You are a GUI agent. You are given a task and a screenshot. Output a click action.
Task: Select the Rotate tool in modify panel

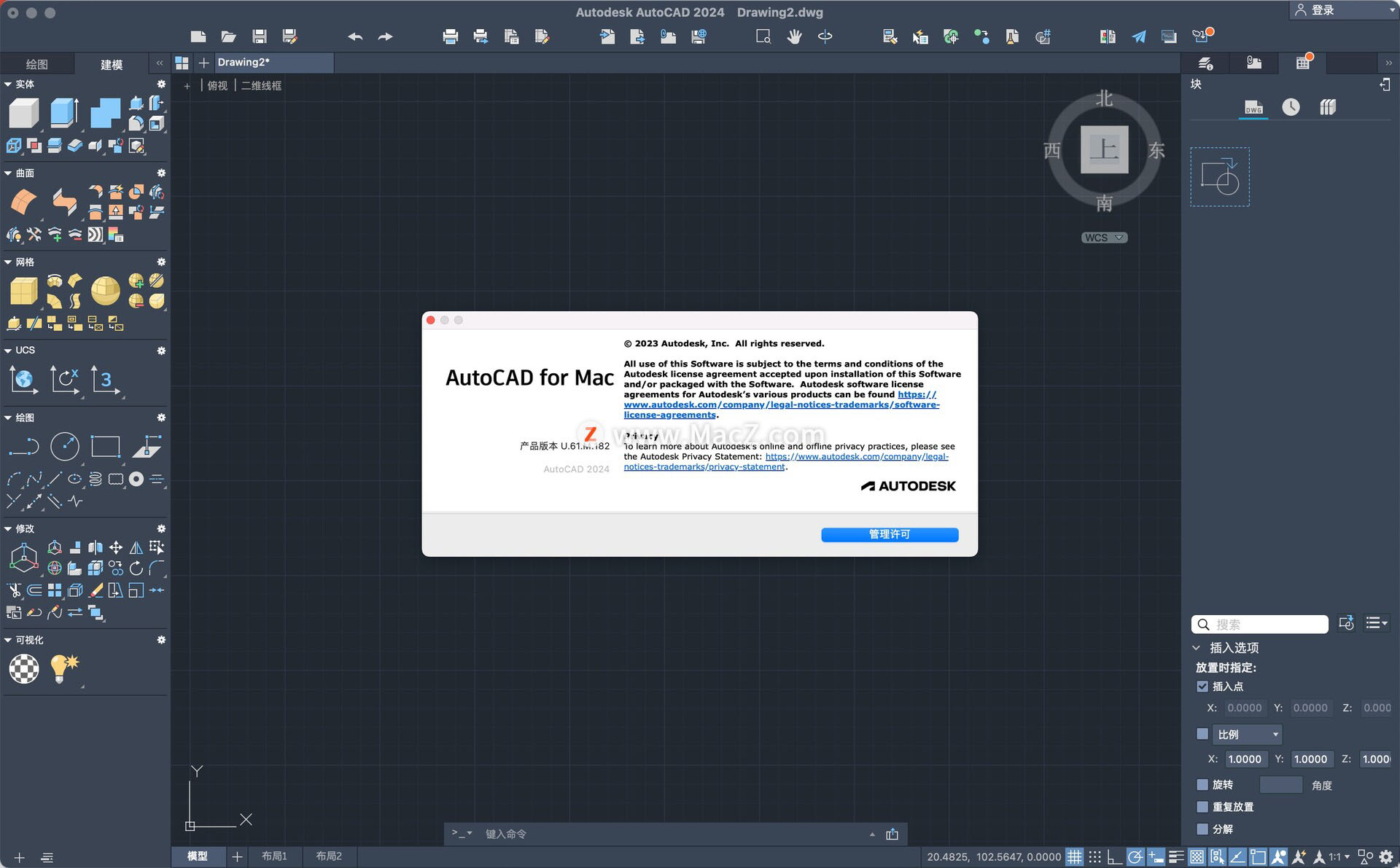[136, 568]
